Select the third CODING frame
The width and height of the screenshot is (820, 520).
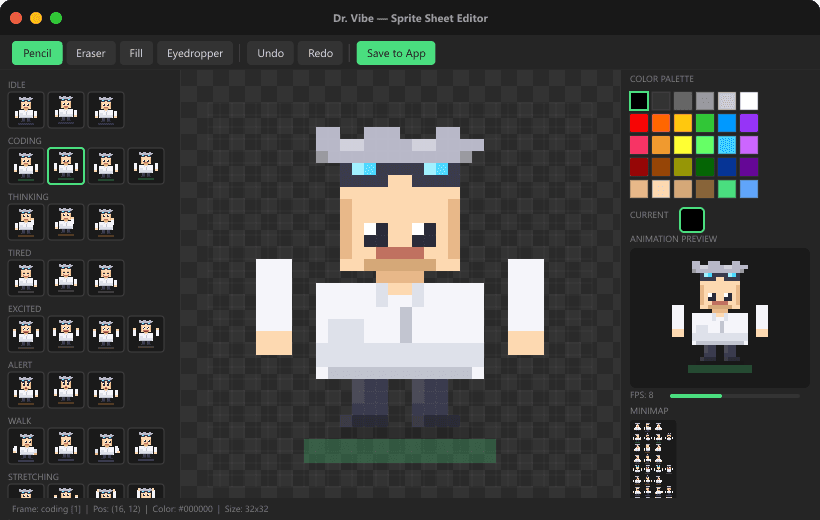coord(106,166)
